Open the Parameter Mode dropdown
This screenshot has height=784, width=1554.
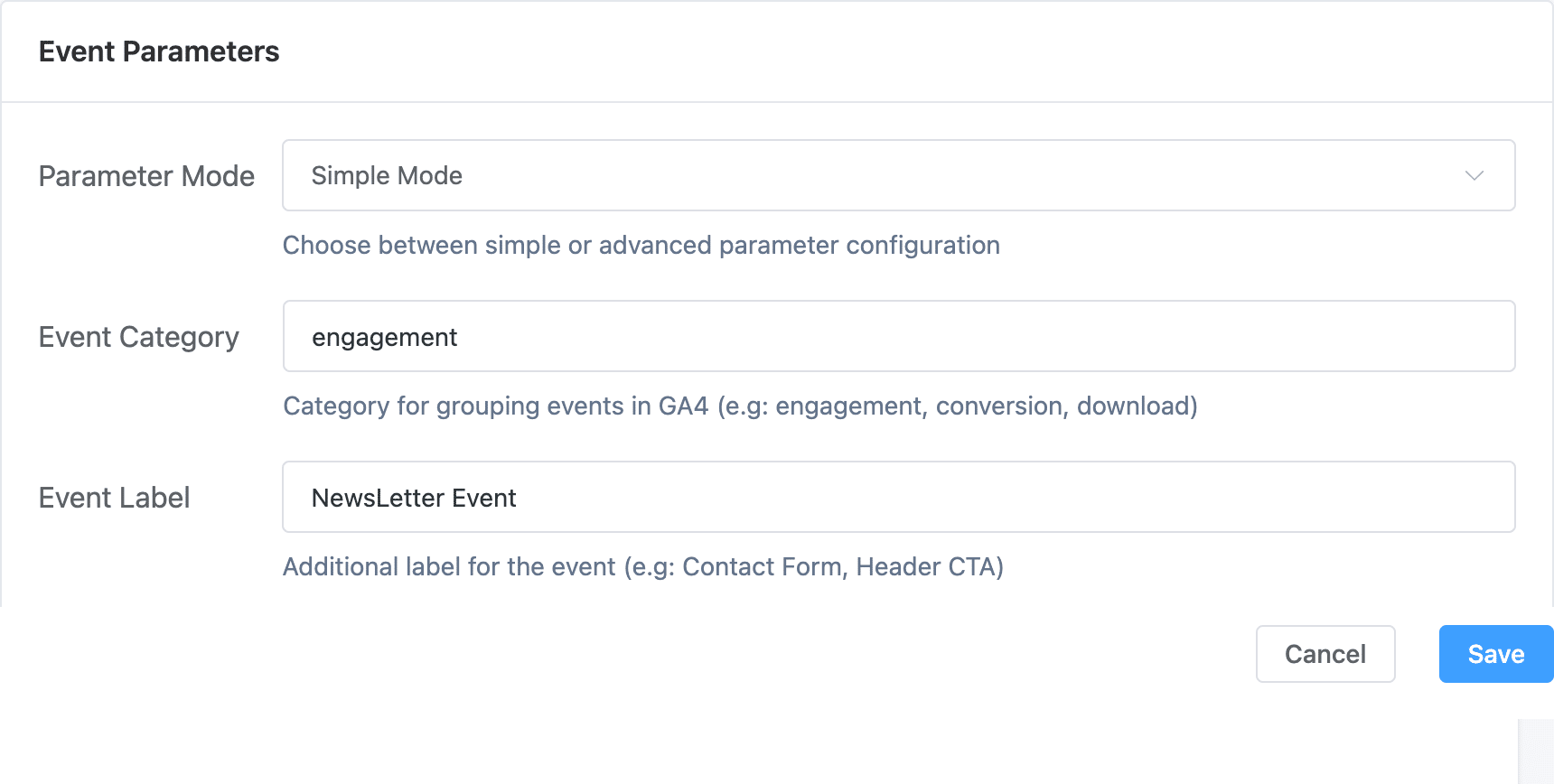coord(898,175)
